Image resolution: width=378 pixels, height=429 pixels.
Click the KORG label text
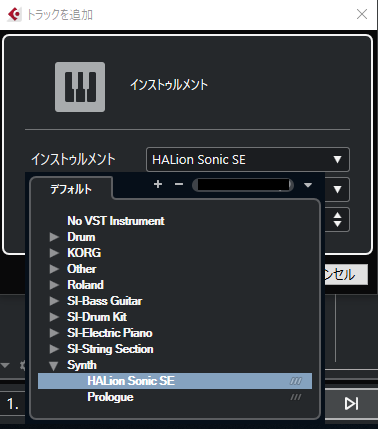click(84, 253)
